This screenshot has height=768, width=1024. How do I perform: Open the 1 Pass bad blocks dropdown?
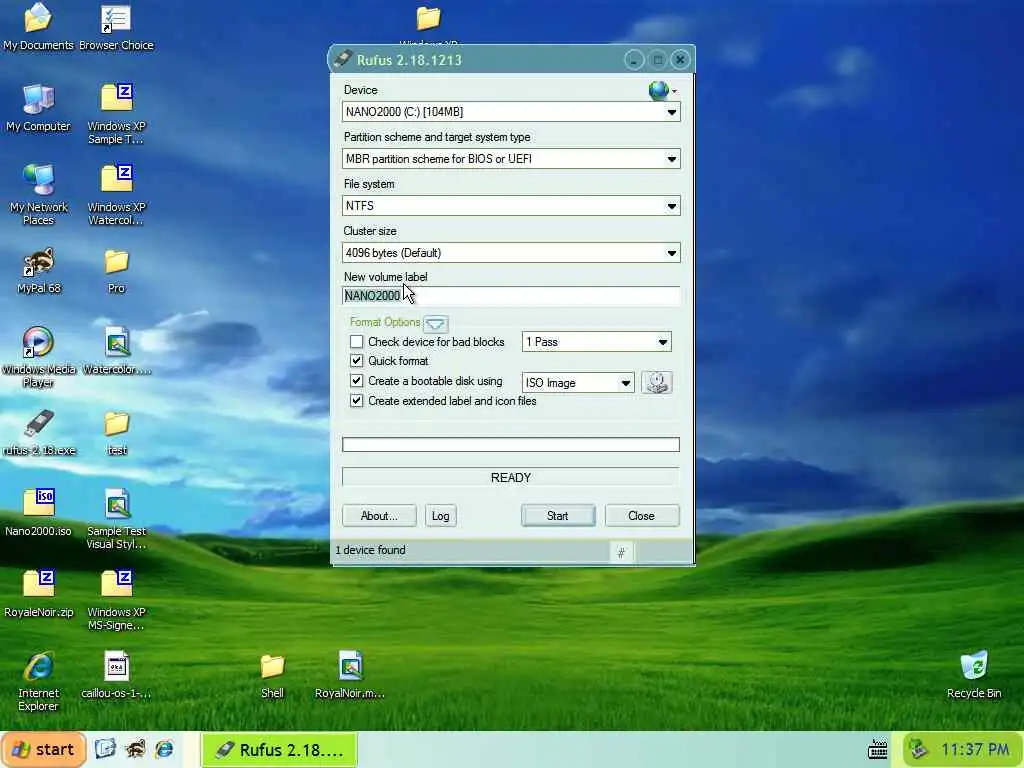596,342
